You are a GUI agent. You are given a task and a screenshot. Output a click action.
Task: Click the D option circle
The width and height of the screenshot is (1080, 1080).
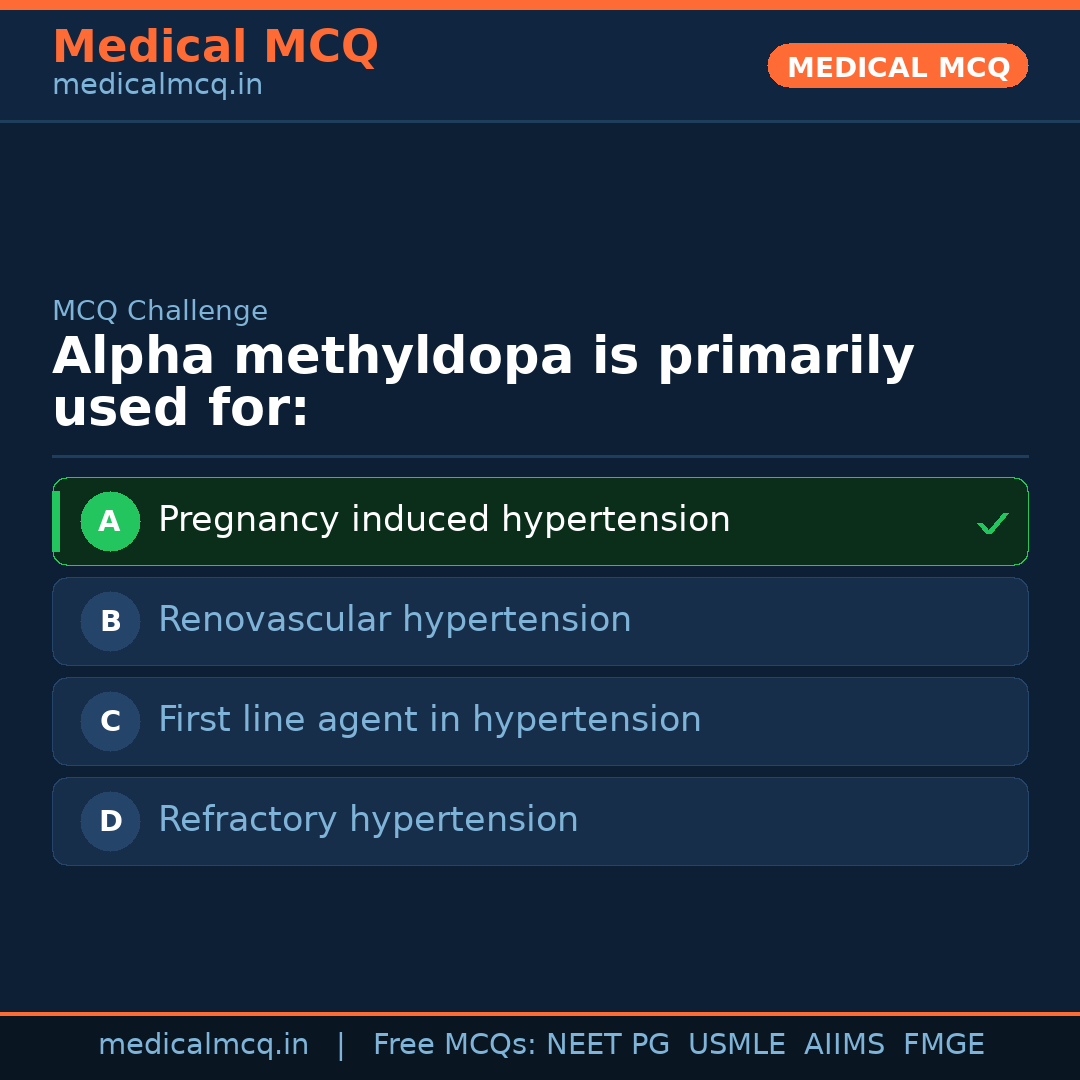point(110,821)
